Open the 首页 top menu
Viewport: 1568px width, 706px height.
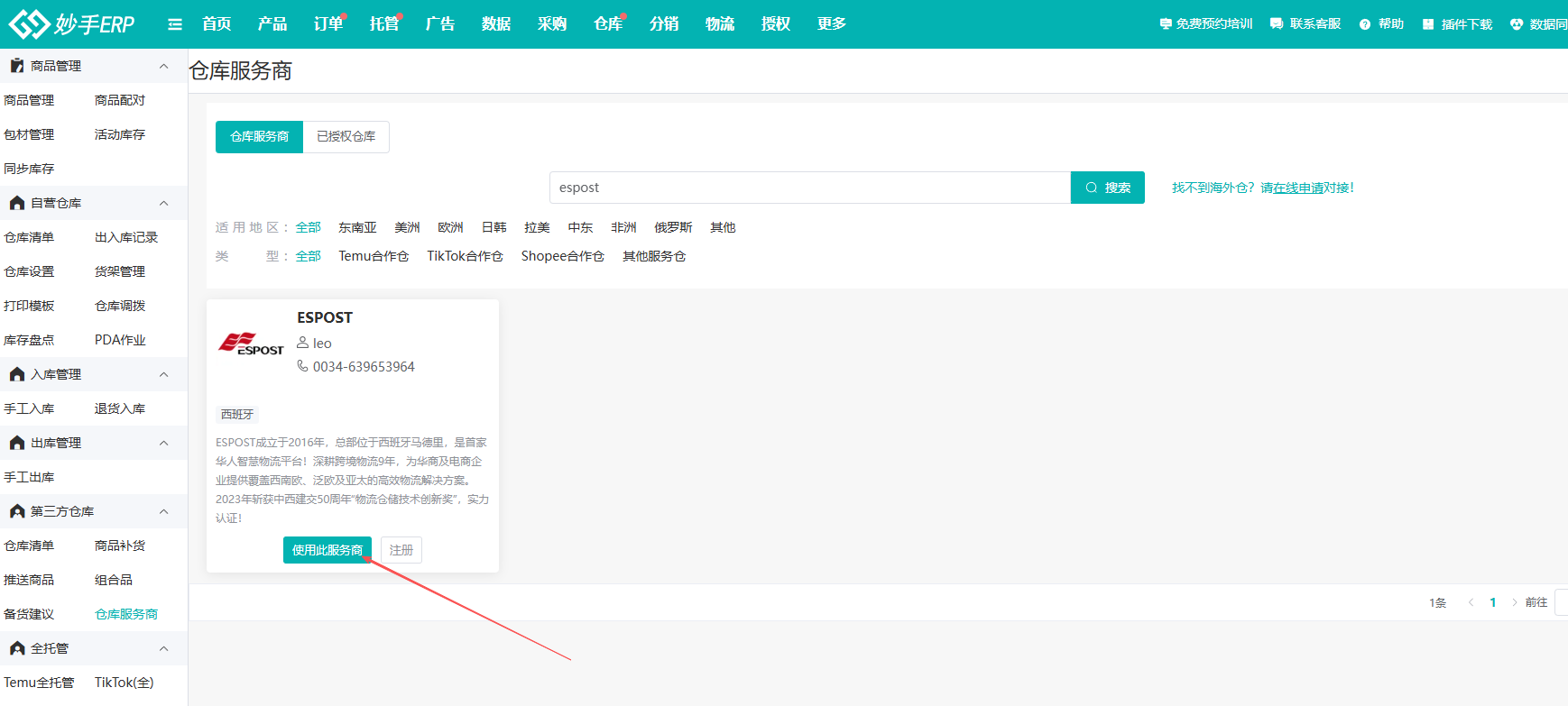click(x=217, y=24)
